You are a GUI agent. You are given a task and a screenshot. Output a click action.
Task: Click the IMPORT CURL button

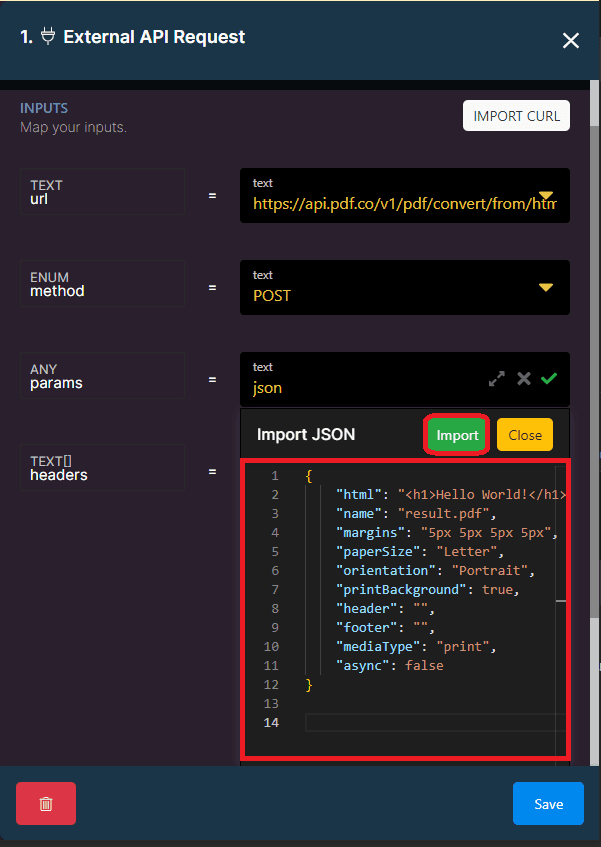[x=516, y=115]
